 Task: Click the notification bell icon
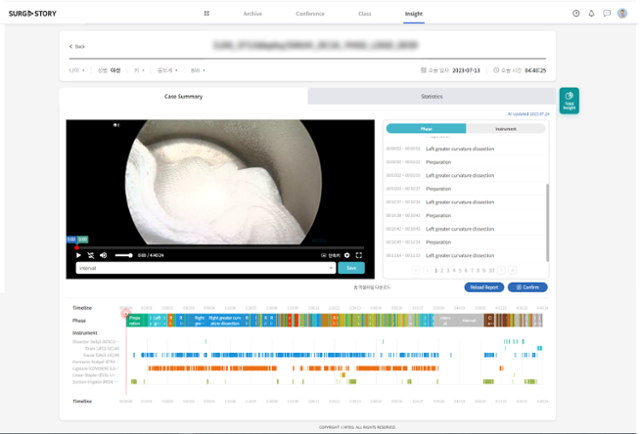coord(591,13)
